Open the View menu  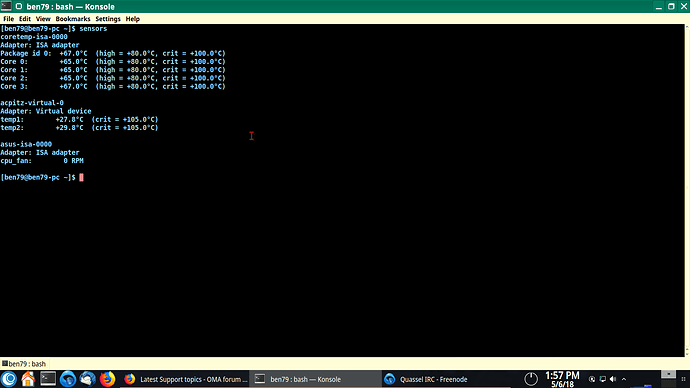43,19
